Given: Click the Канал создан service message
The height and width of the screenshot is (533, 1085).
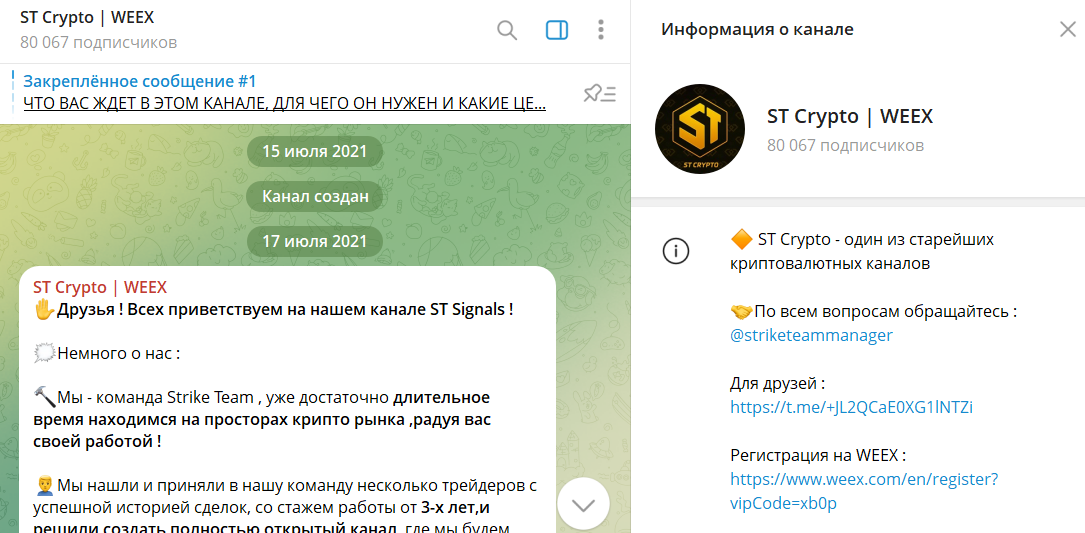Looking at the screenshot, I should [315, 197].
